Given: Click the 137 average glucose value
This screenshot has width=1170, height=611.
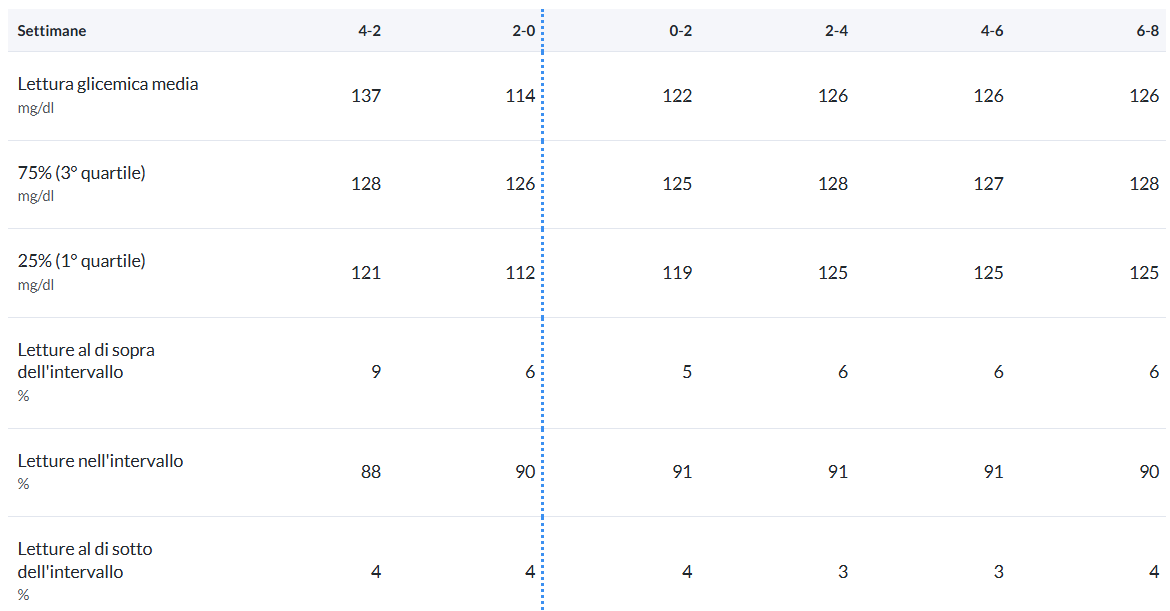Looking at the screenshot, I should 366,95.
